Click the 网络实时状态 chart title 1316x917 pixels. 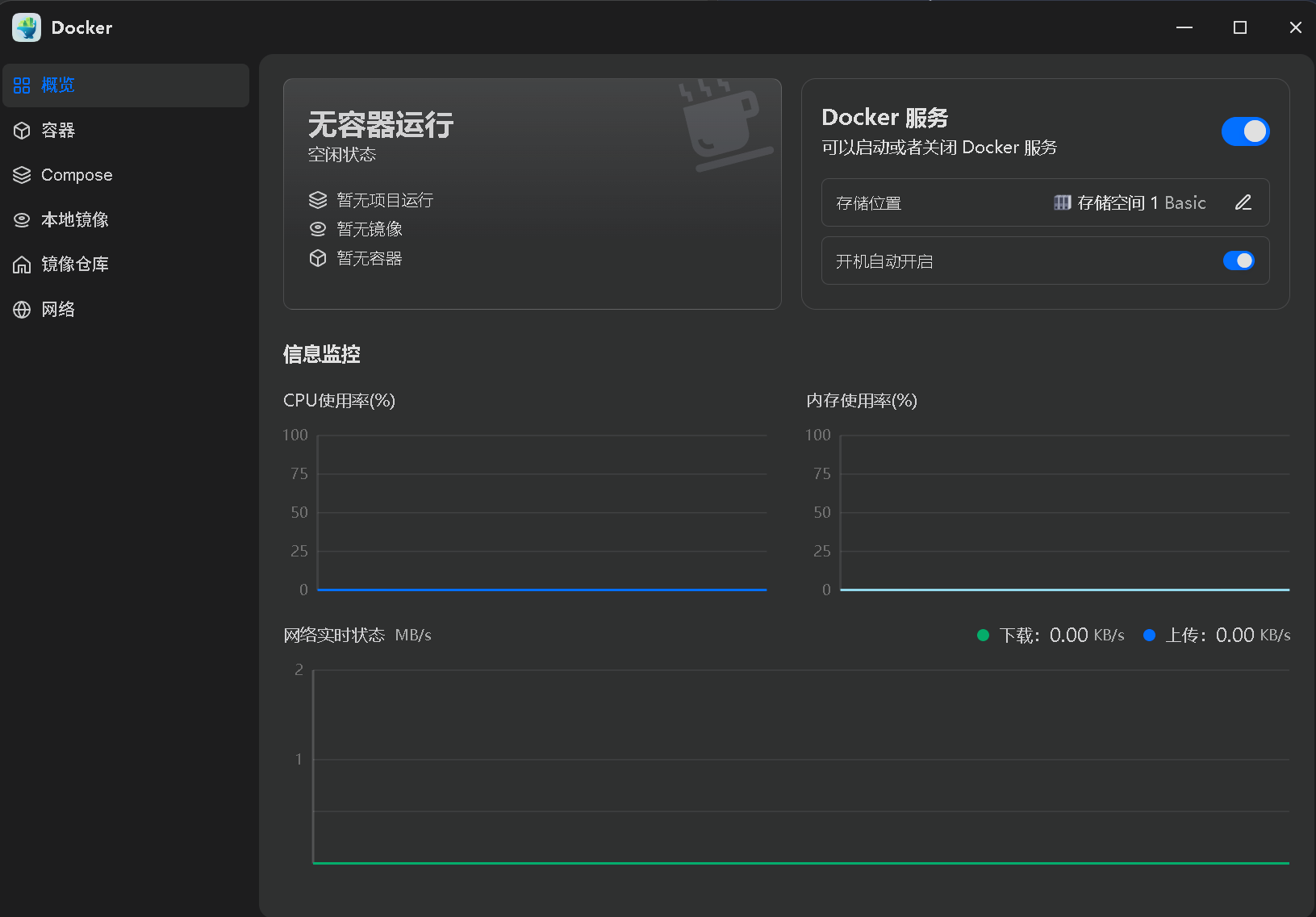[334, 636]
